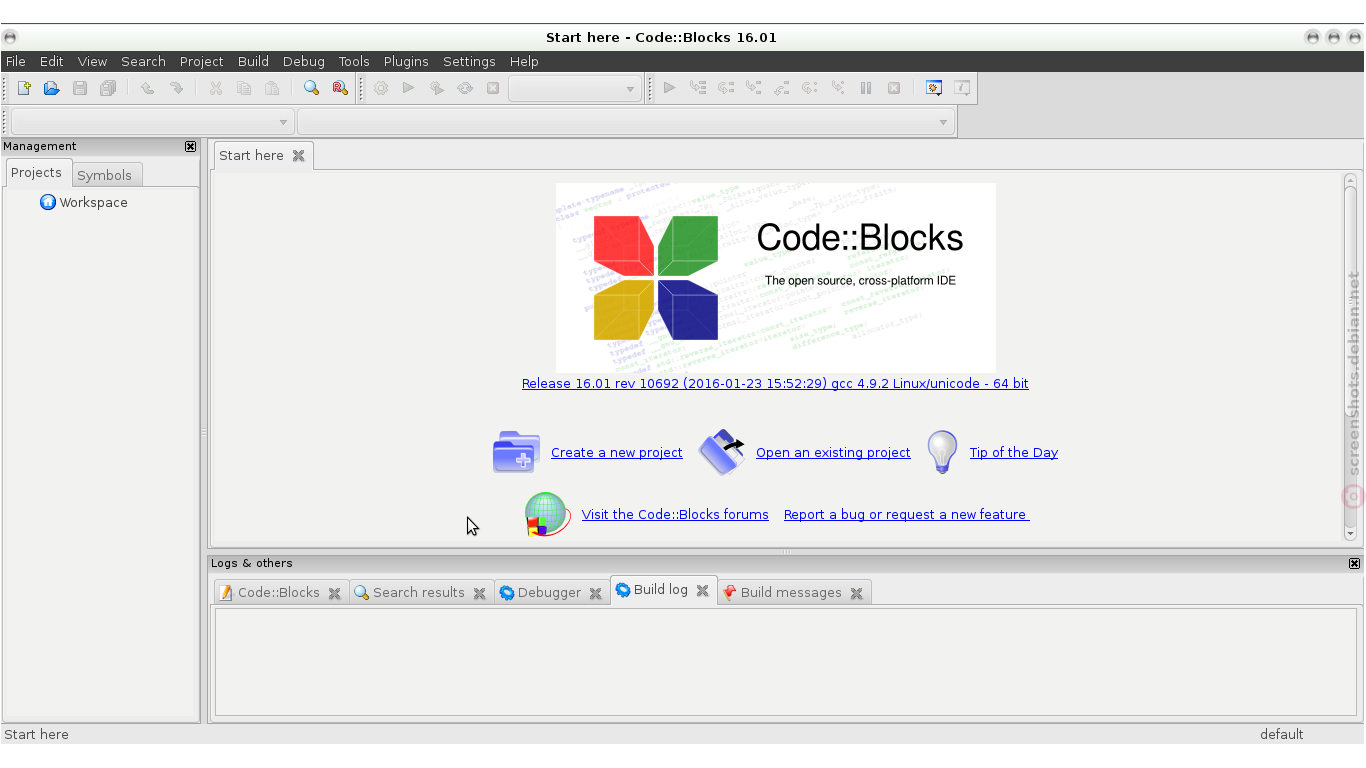The height and width of the screenshot is (768, 1366).
Task: Switch to the Code::Blocks log tab
Action: pyautogui.click(x=279, y=592)
